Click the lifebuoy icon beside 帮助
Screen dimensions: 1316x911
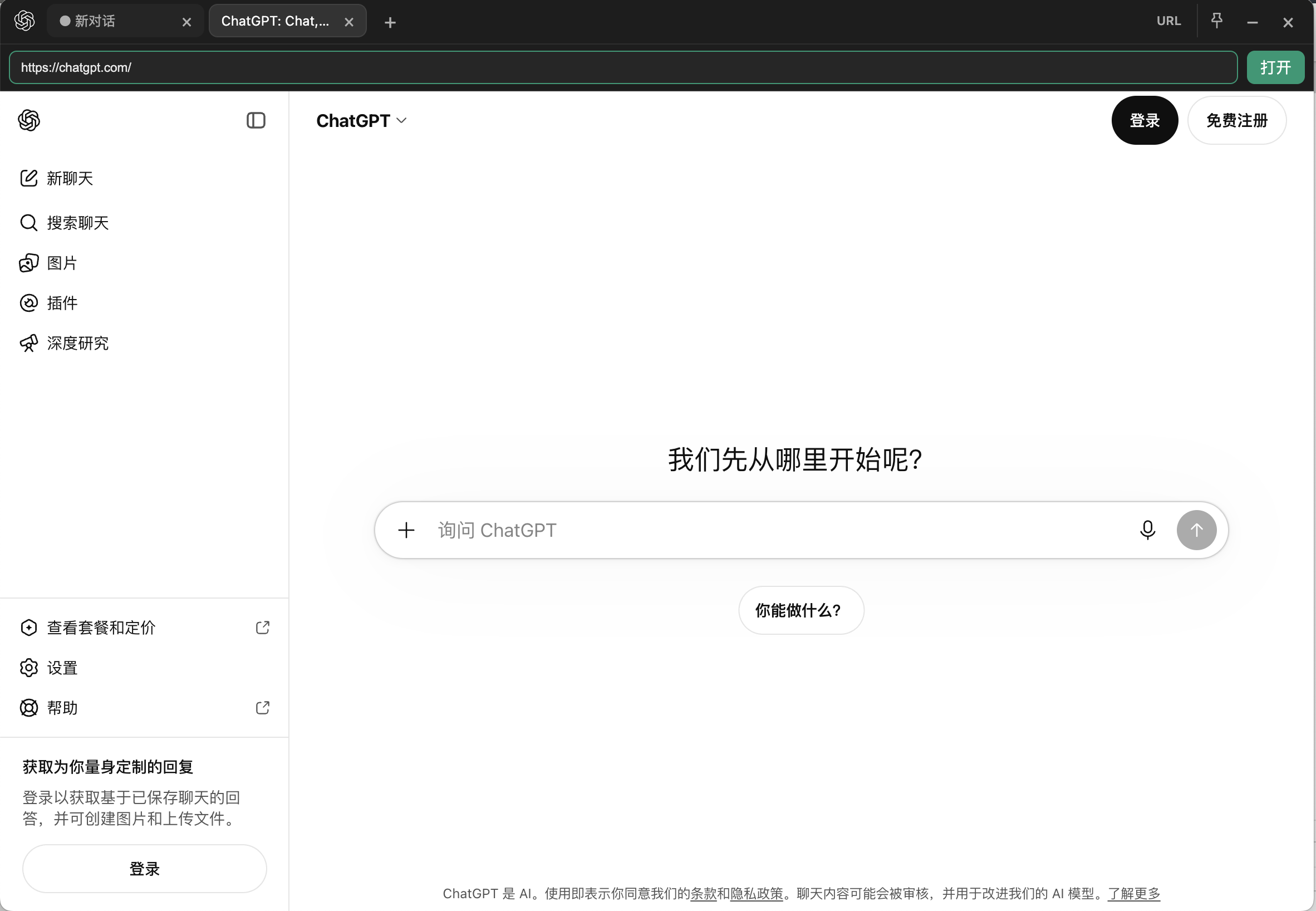(28, 708)
